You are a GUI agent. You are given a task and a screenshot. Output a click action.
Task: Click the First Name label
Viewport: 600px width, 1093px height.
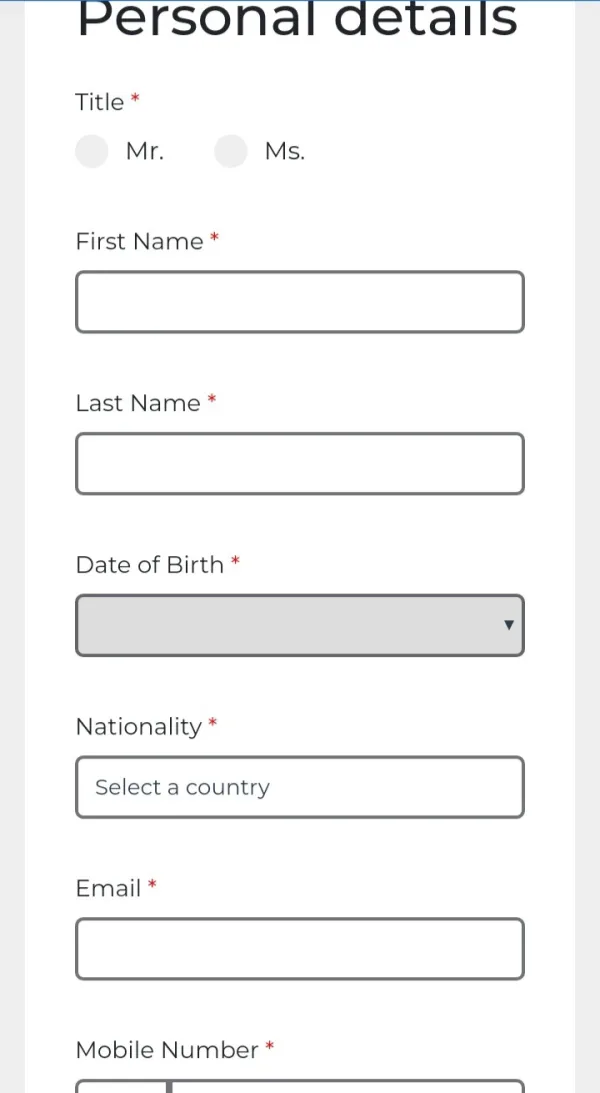tap(139, 241)
